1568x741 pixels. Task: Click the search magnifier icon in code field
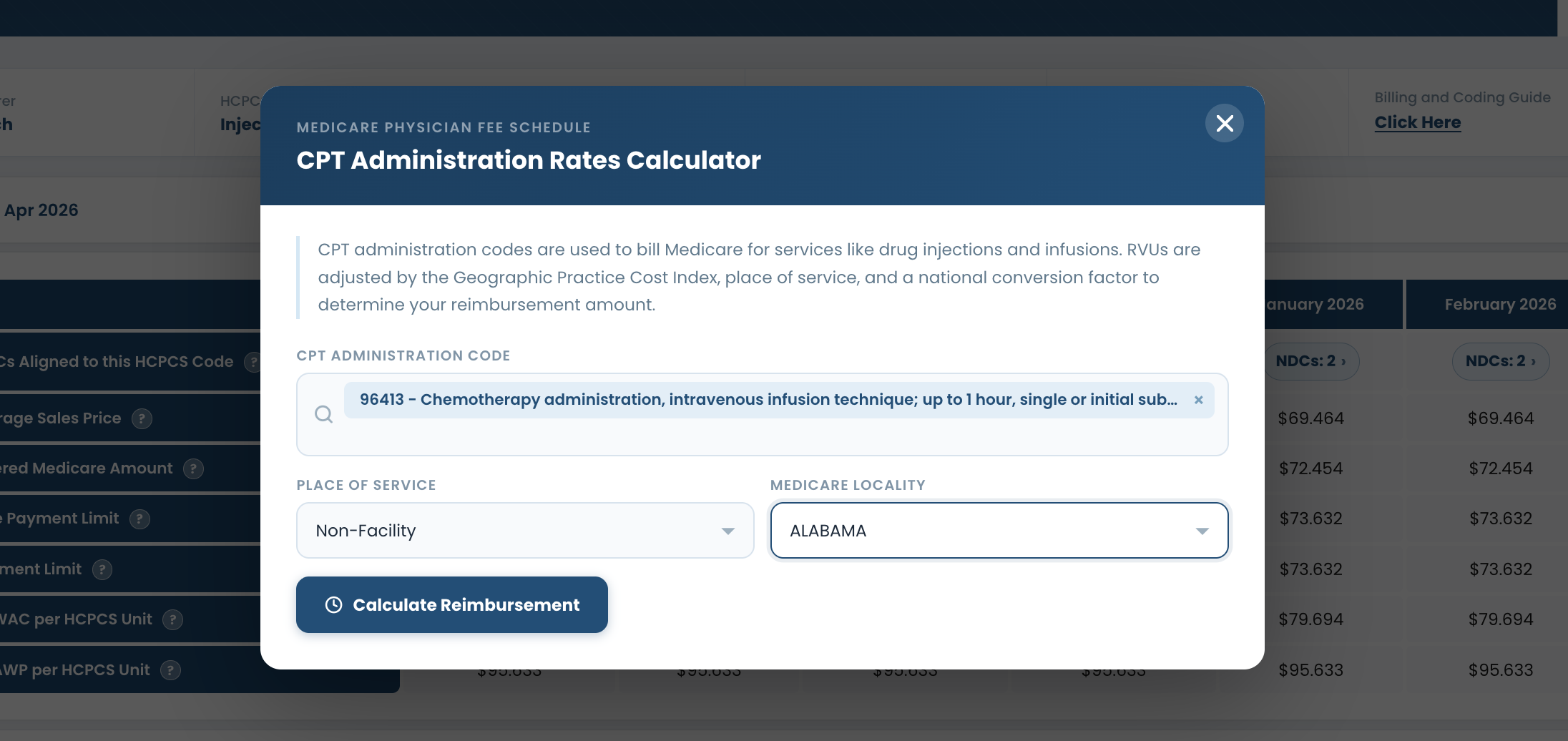click(323, 414)
